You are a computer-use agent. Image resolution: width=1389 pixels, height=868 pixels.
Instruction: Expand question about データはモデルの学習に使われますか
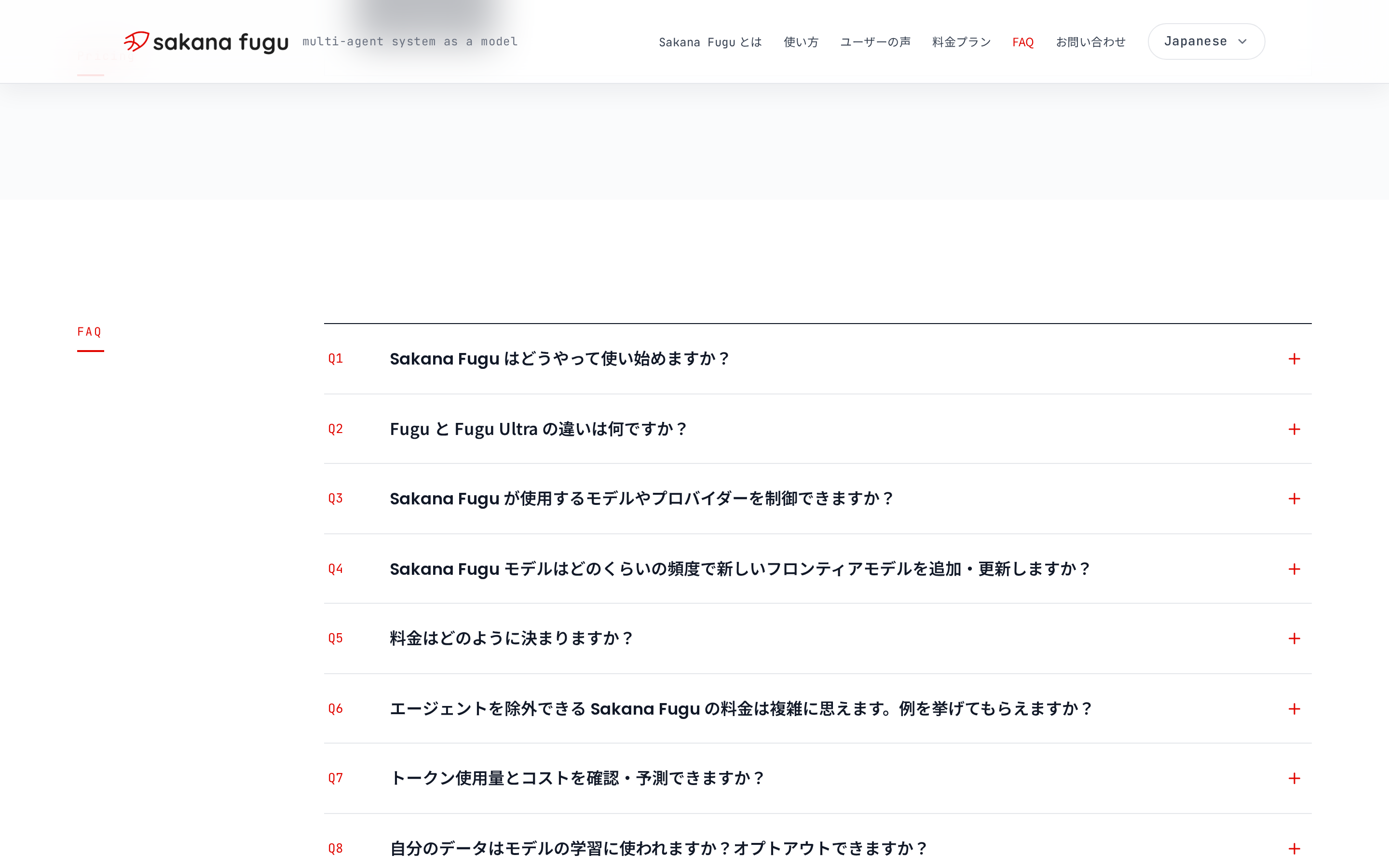pos(659,849)
